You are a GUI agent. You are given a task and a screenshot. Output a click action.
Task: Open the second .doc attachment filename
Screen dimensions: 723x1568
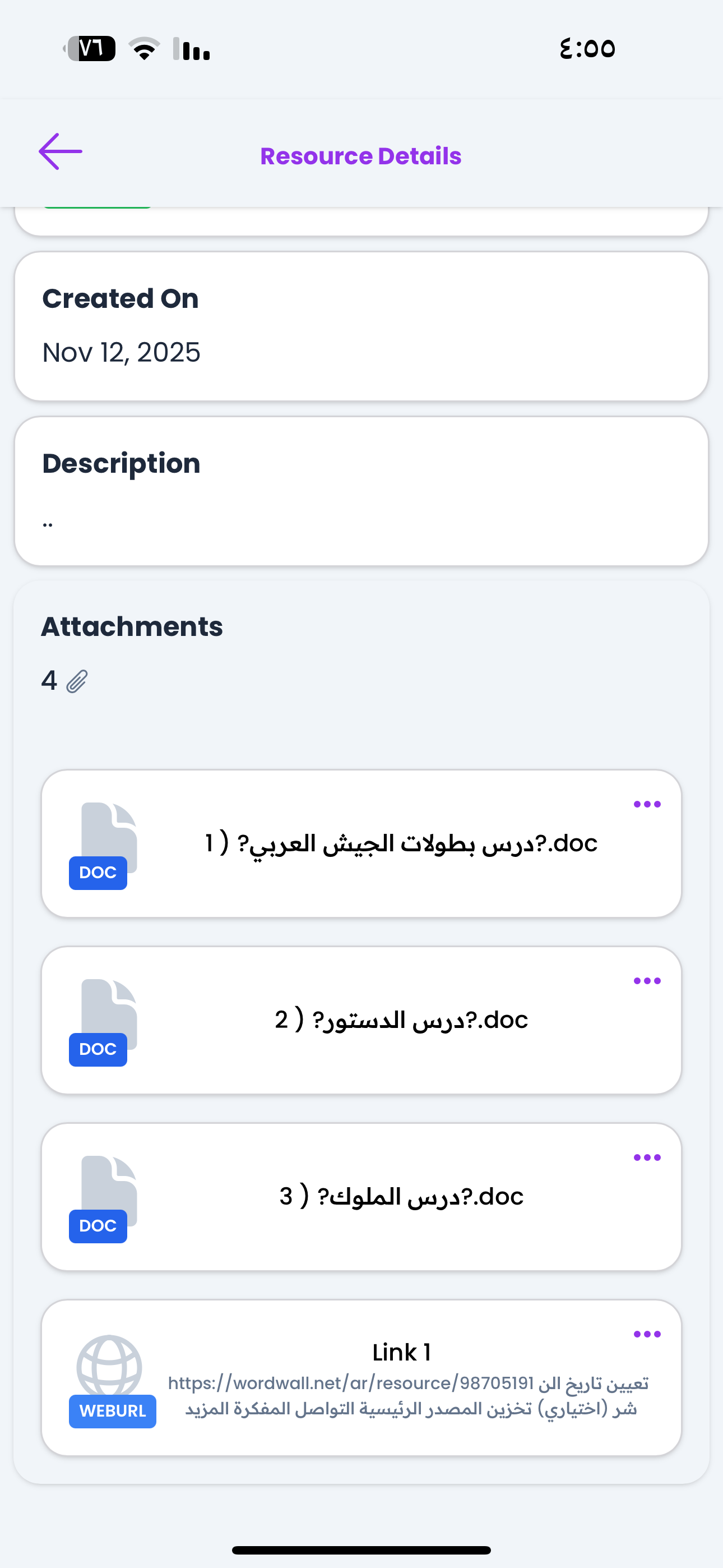401,1020
